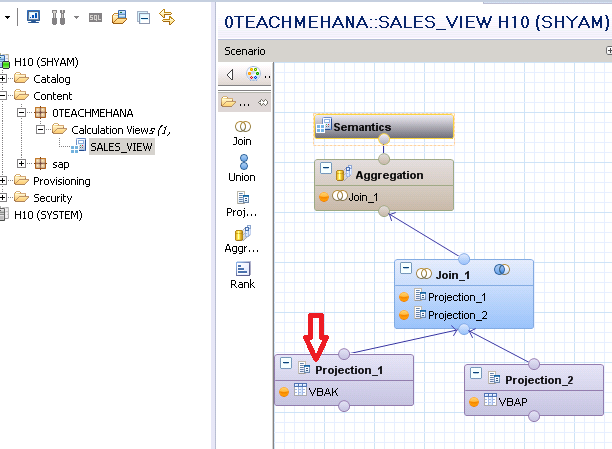The image size is (612, 449).
Task: Collapse the Aggregation node
Action: coord(326,168)
